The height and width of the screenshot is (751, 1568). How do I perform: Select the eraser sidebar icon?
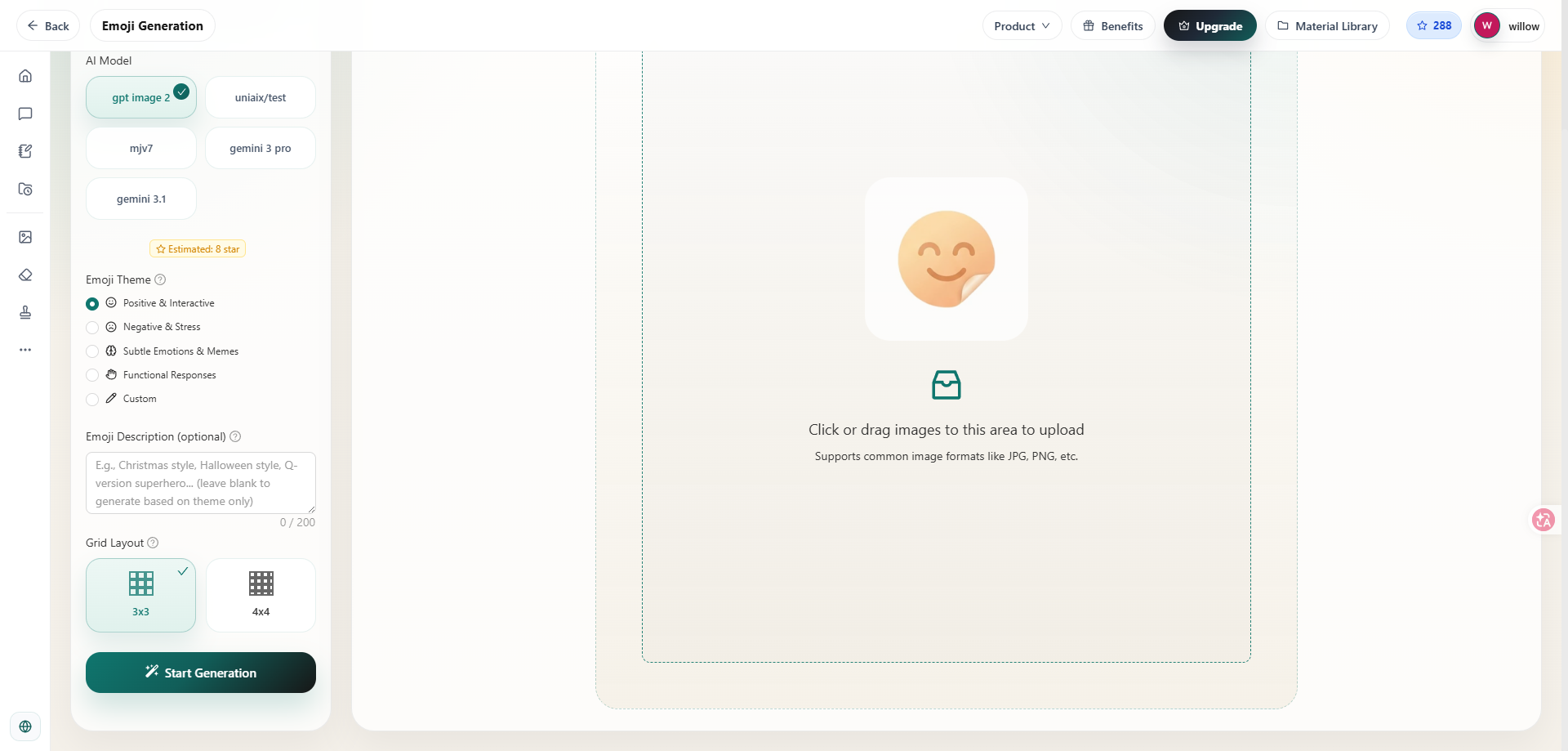[25, 275]
